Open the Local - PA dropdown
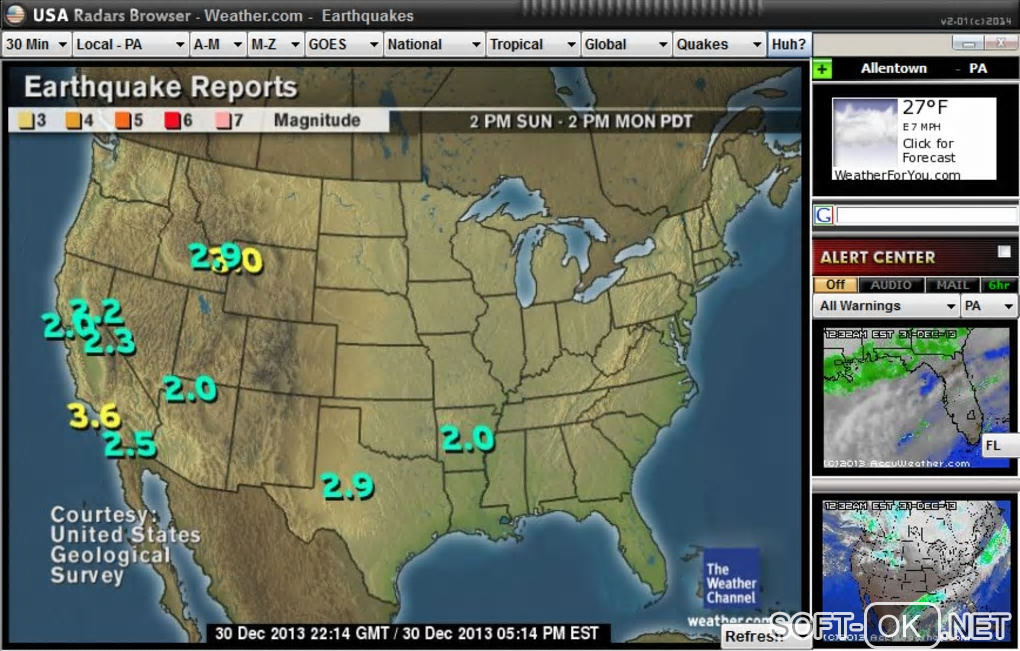The image size is (1020, 651). tap(130, 44)
